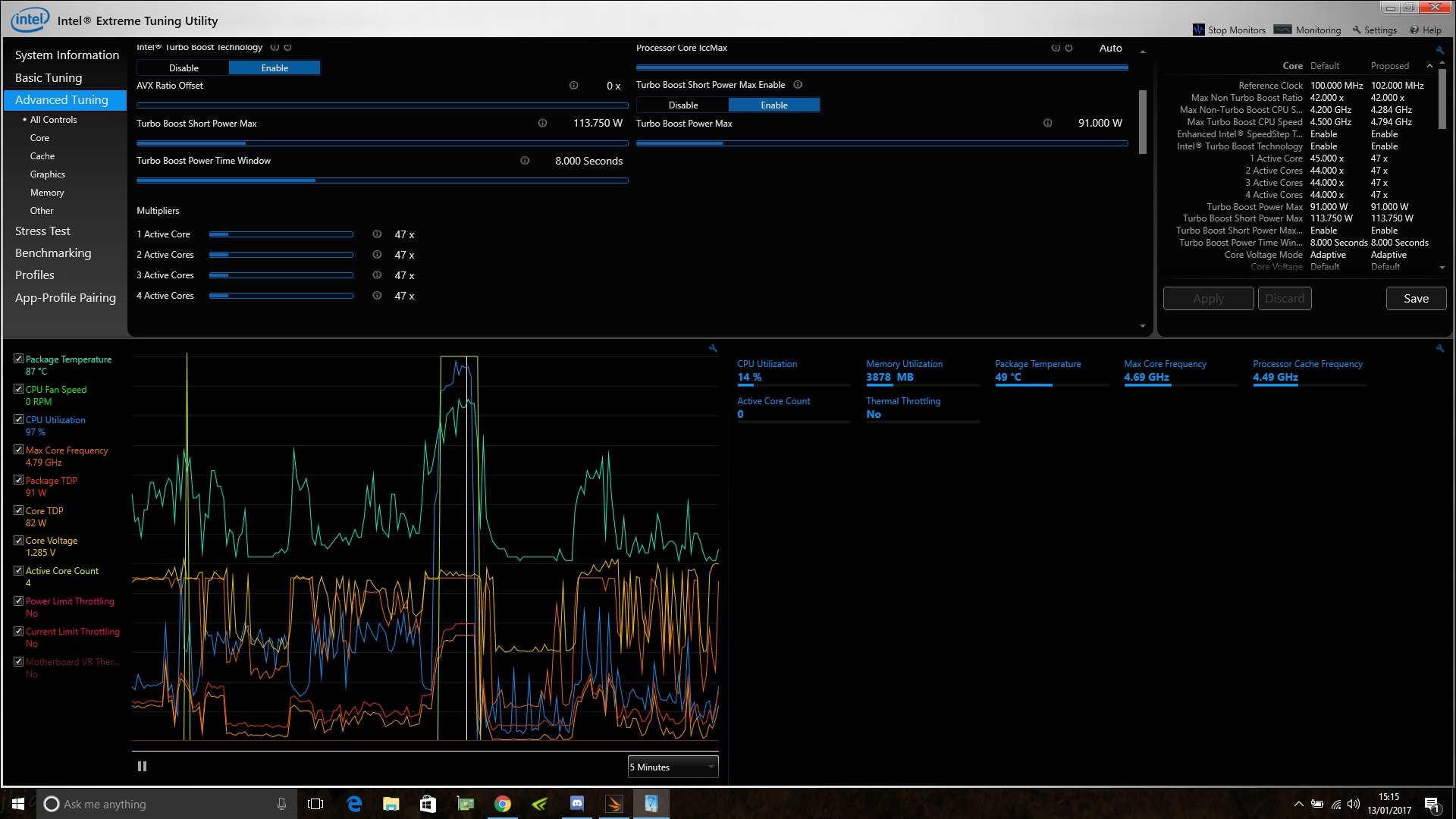Screen dimensions: 1456x819
Task: Uncheck Active Core Count monitor
Action: [18, 570]
